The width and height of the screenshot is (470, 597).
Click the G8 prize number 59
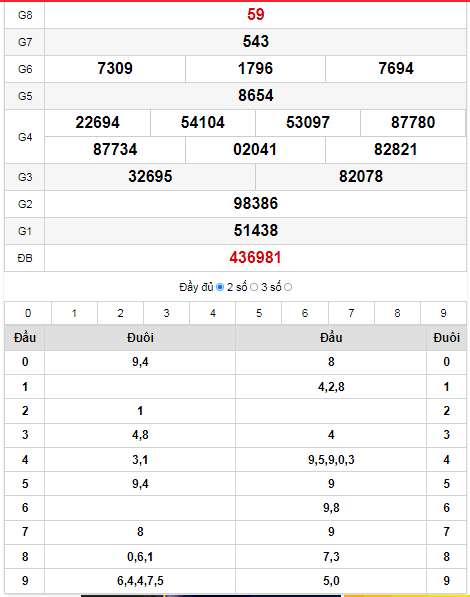[256, 14]
